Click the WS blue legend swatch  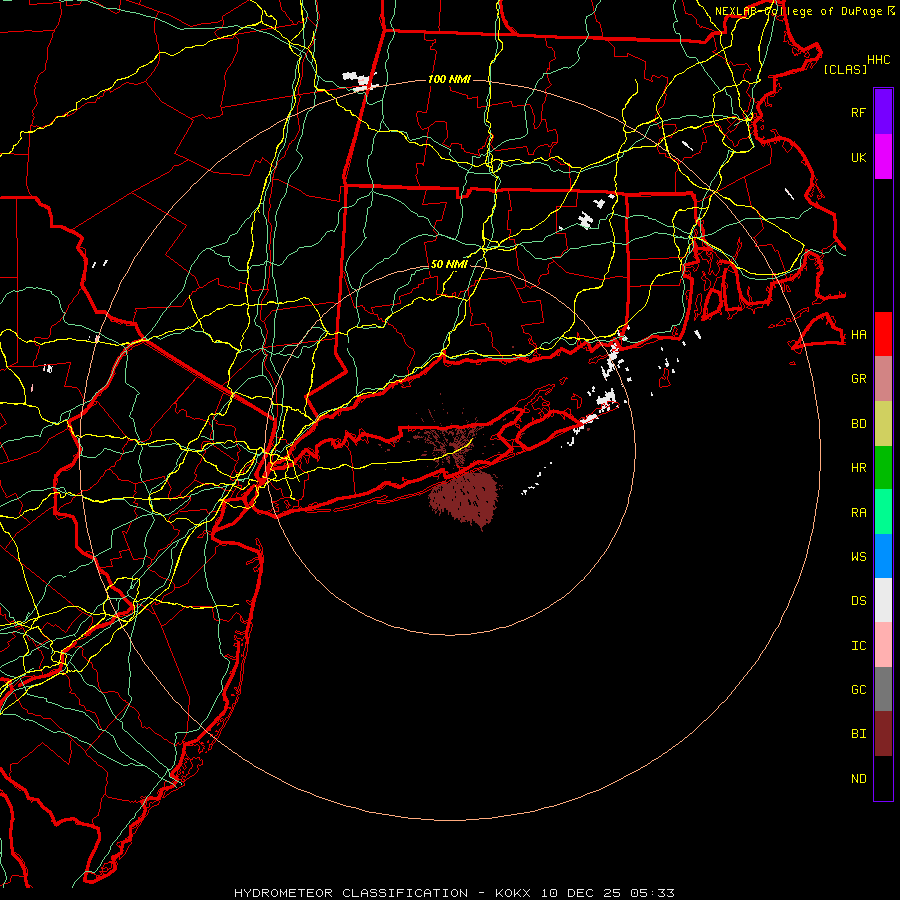pos(883,556)
